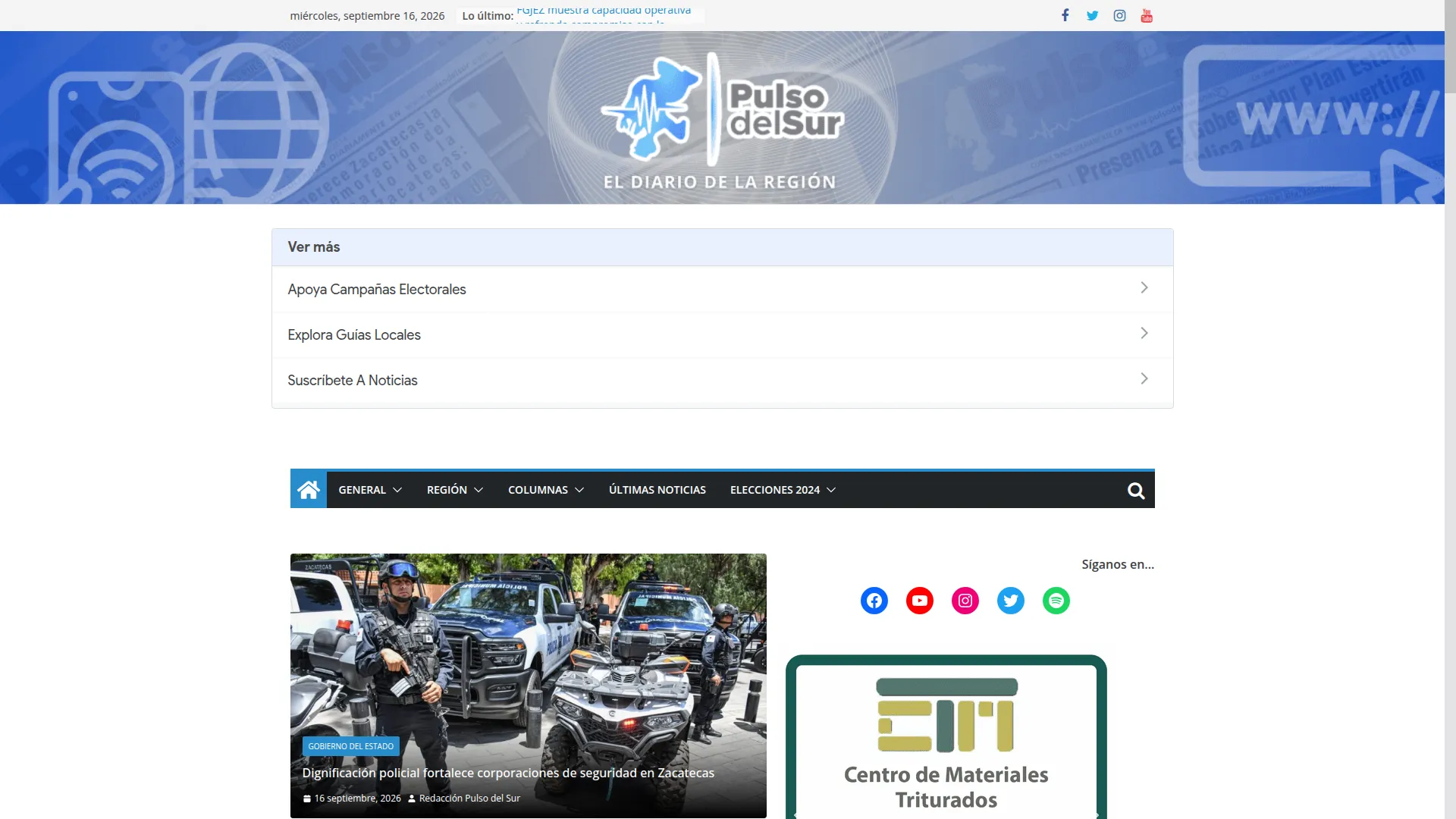Click chevron beside Suscríbete A Noticias

[1144, 378]
